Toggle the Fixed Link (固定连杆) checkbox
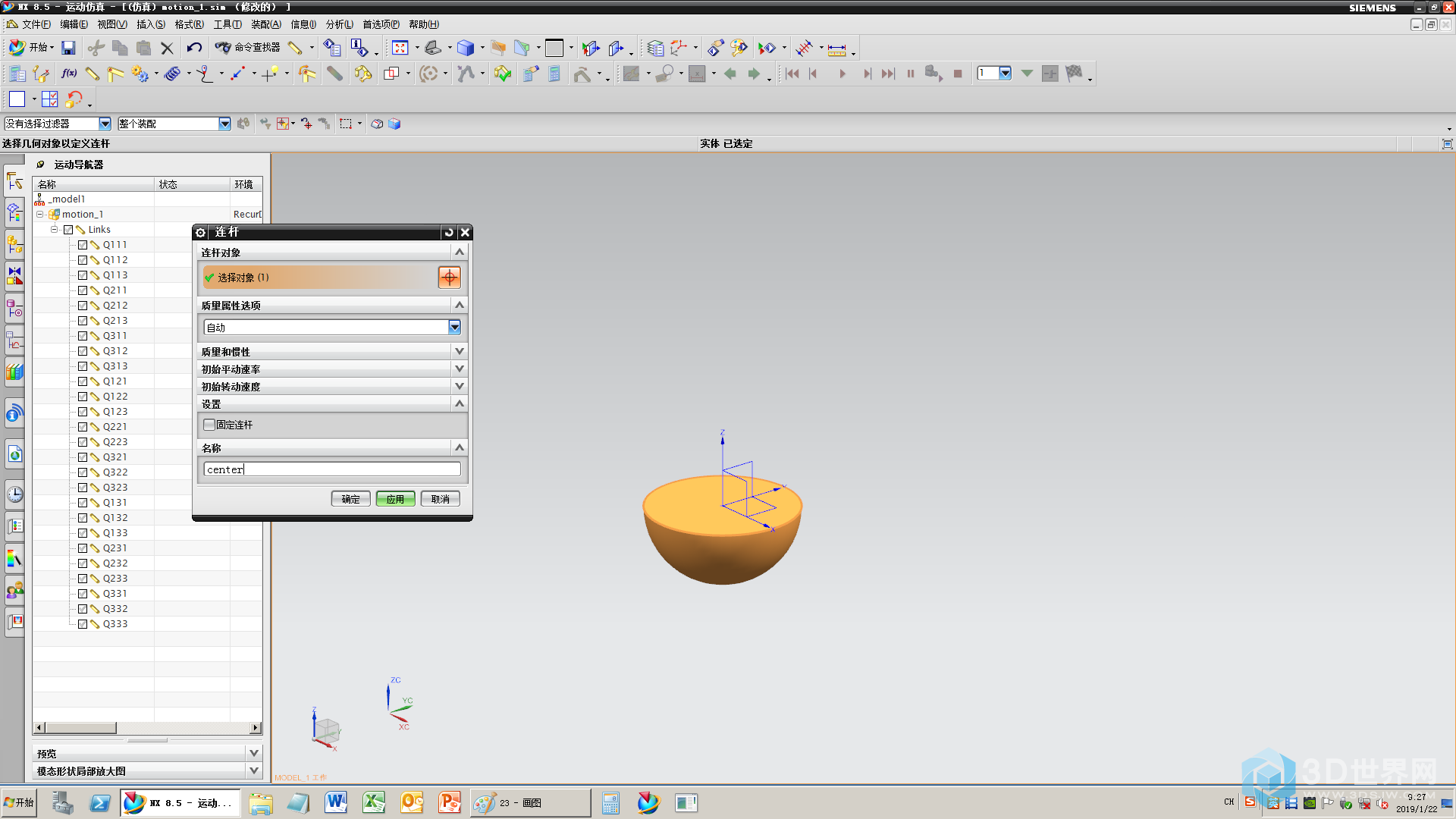 click(209, 425)
